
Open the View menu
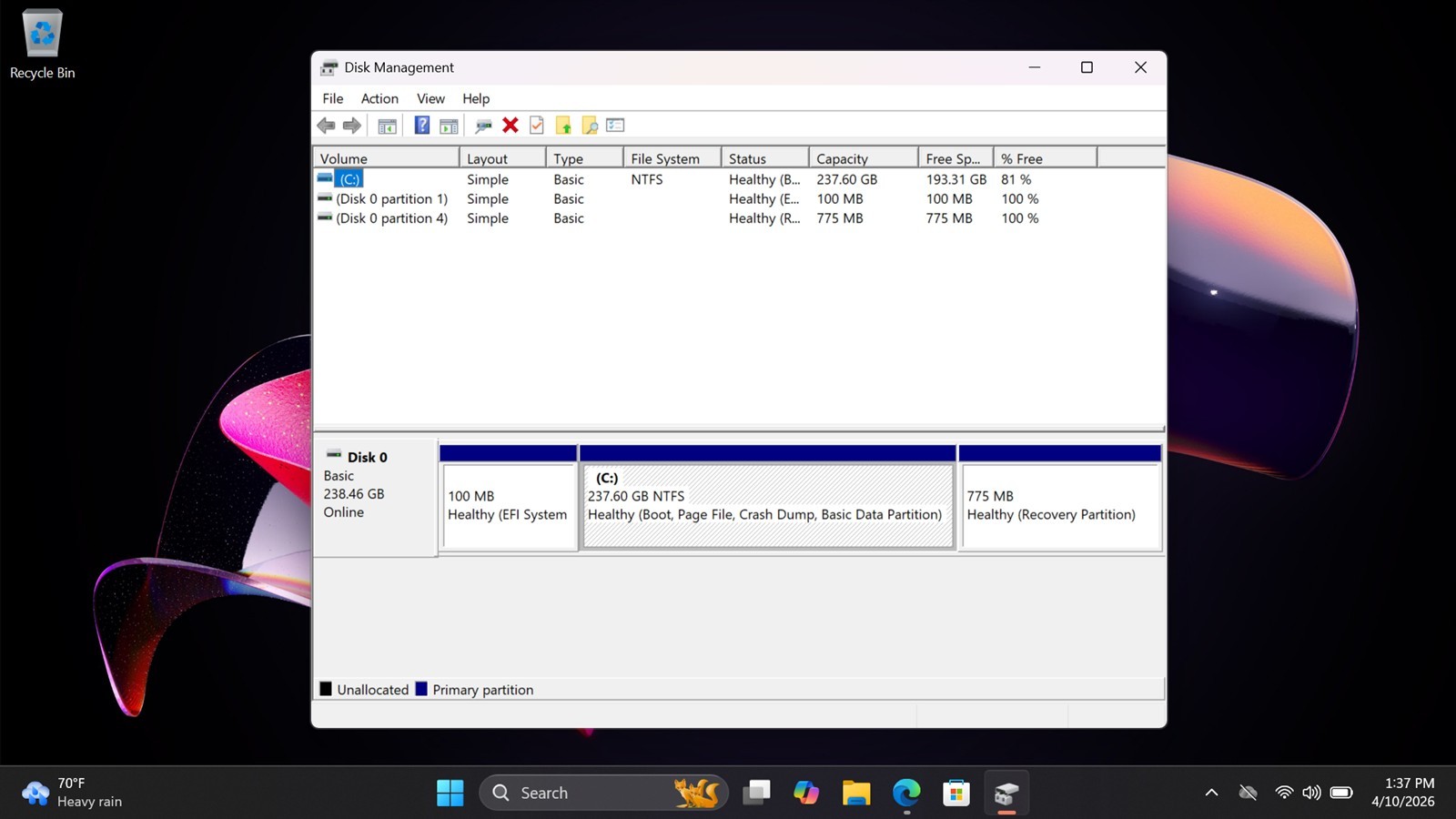430,98
